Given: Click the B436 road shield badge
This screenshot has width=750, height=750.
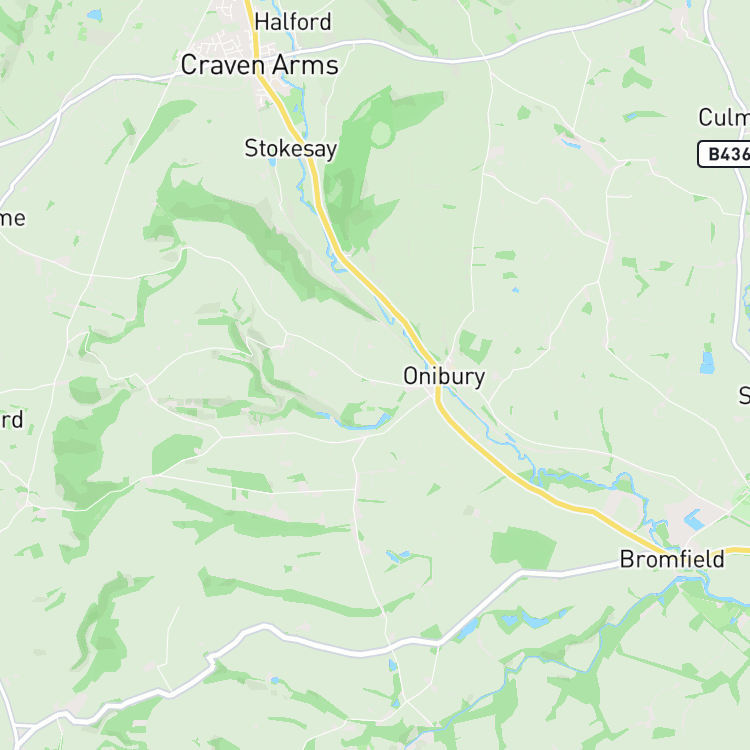Looking at the screenshot, I should [x=724, y=154].
